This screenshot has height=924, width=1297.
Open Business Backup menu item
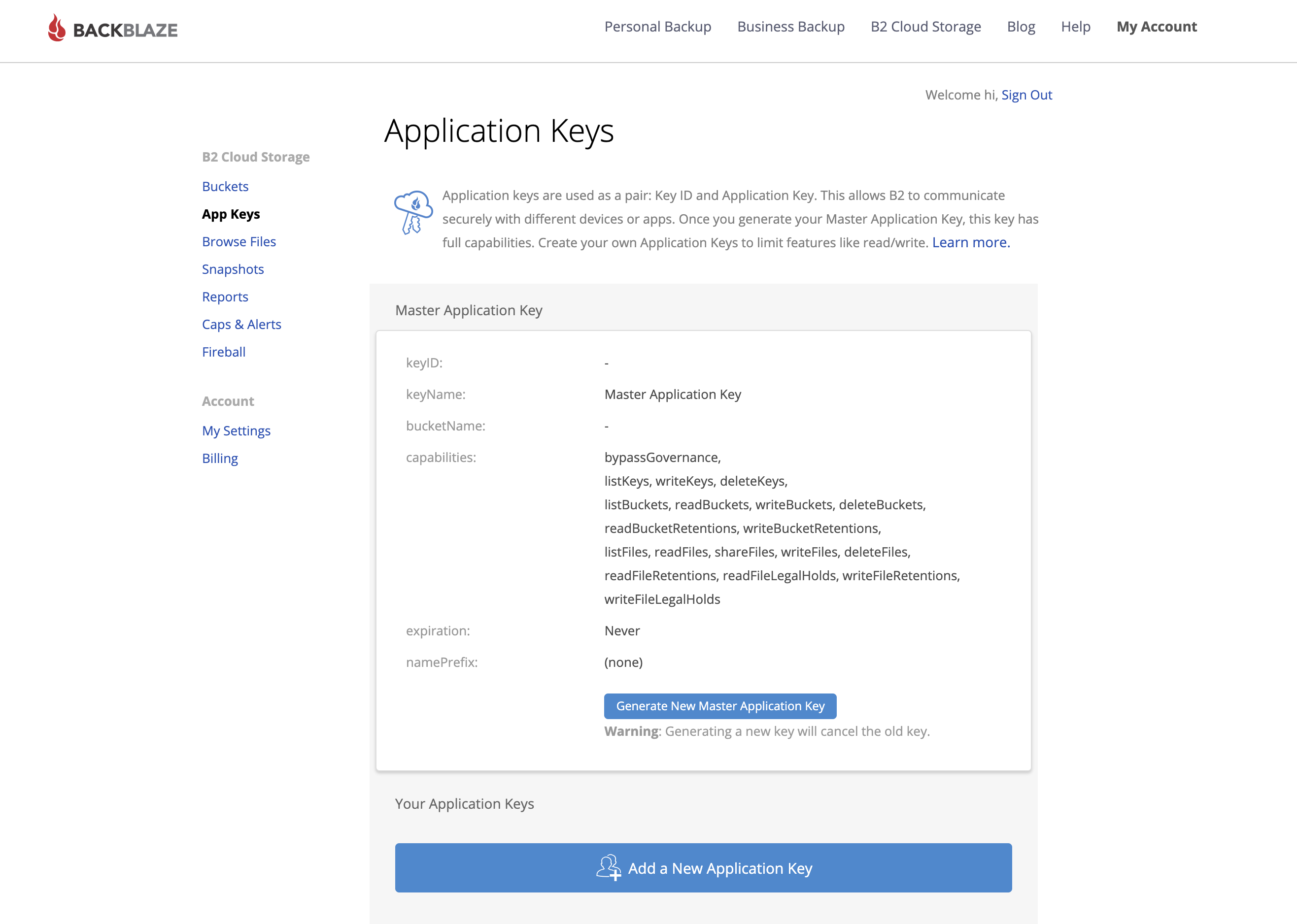[790, 27]
